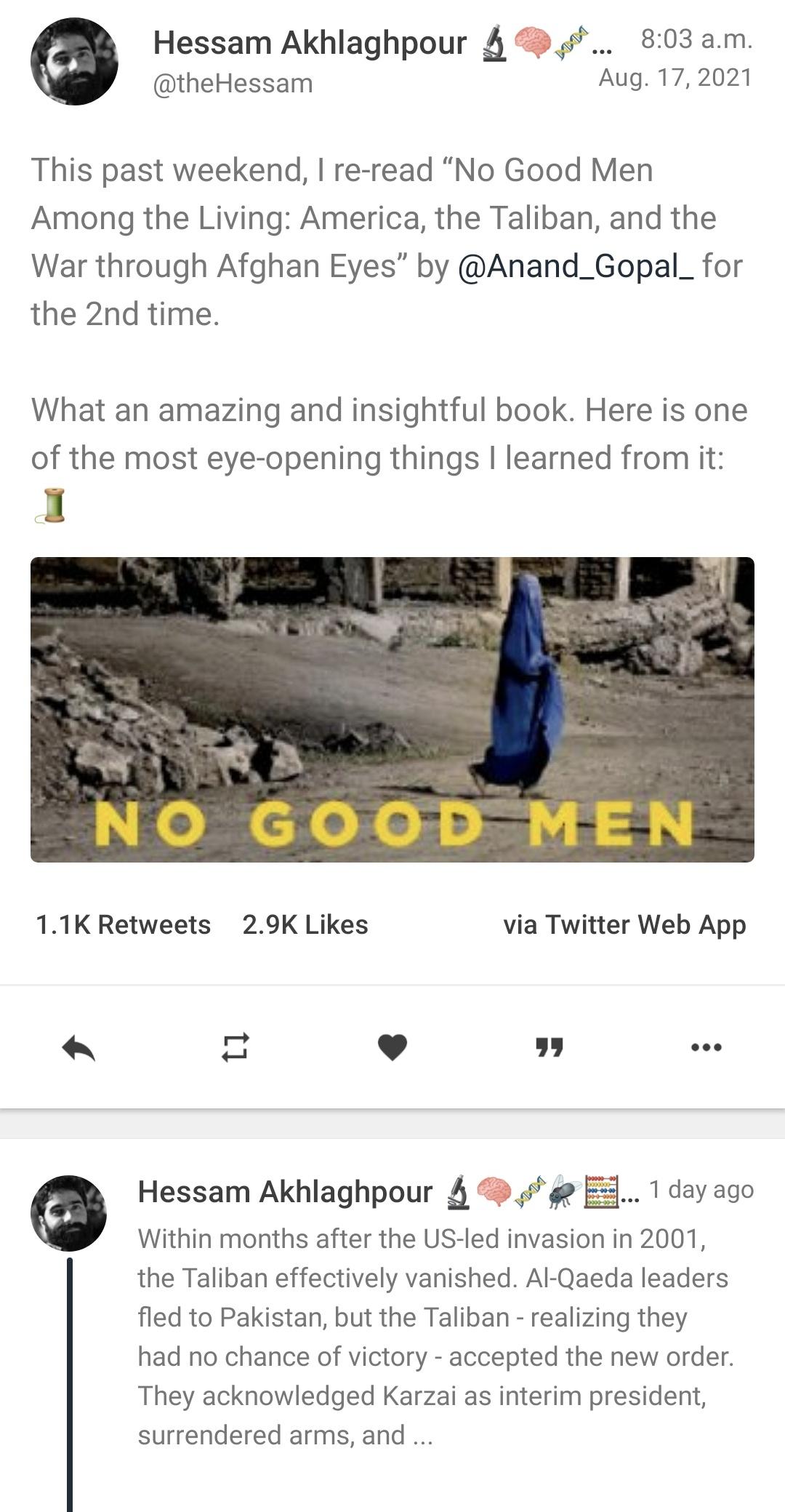View the 2.9K Likes list
The height and width of the screenshot is (1512, 785).
305,925
